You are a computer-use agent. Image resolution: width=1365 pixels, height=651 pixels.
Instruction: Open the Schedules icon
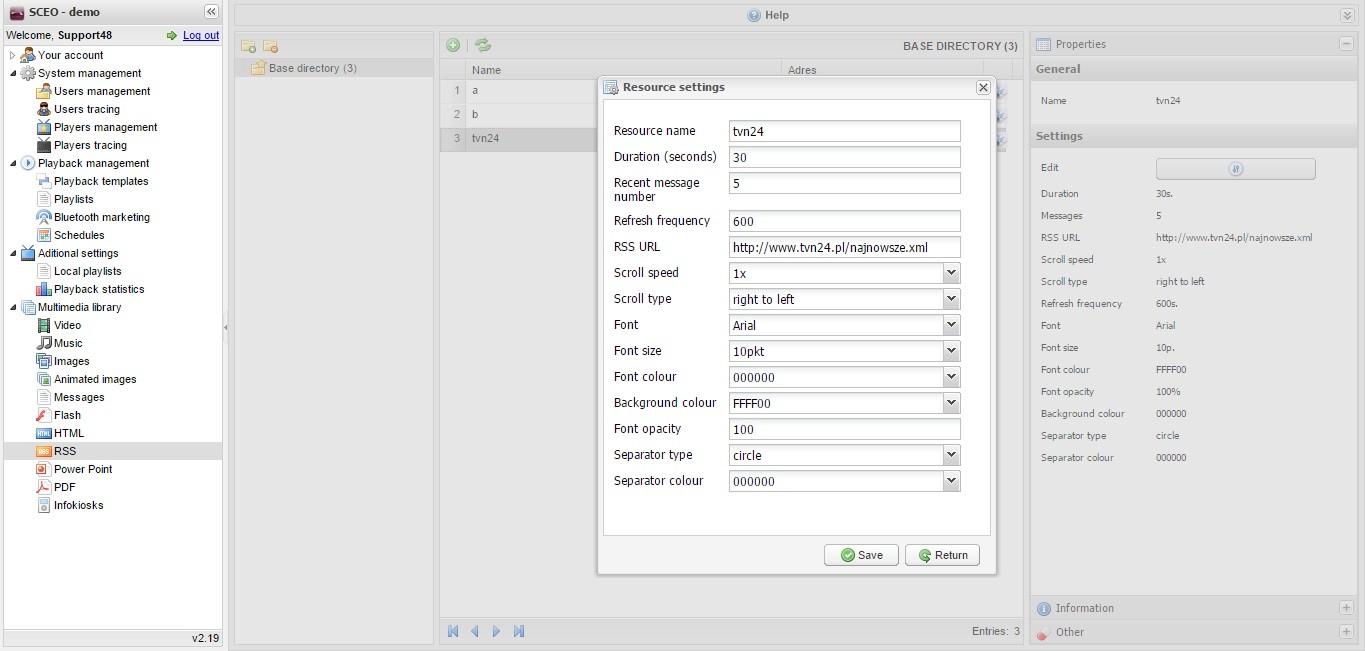click(x=44, y=235)
